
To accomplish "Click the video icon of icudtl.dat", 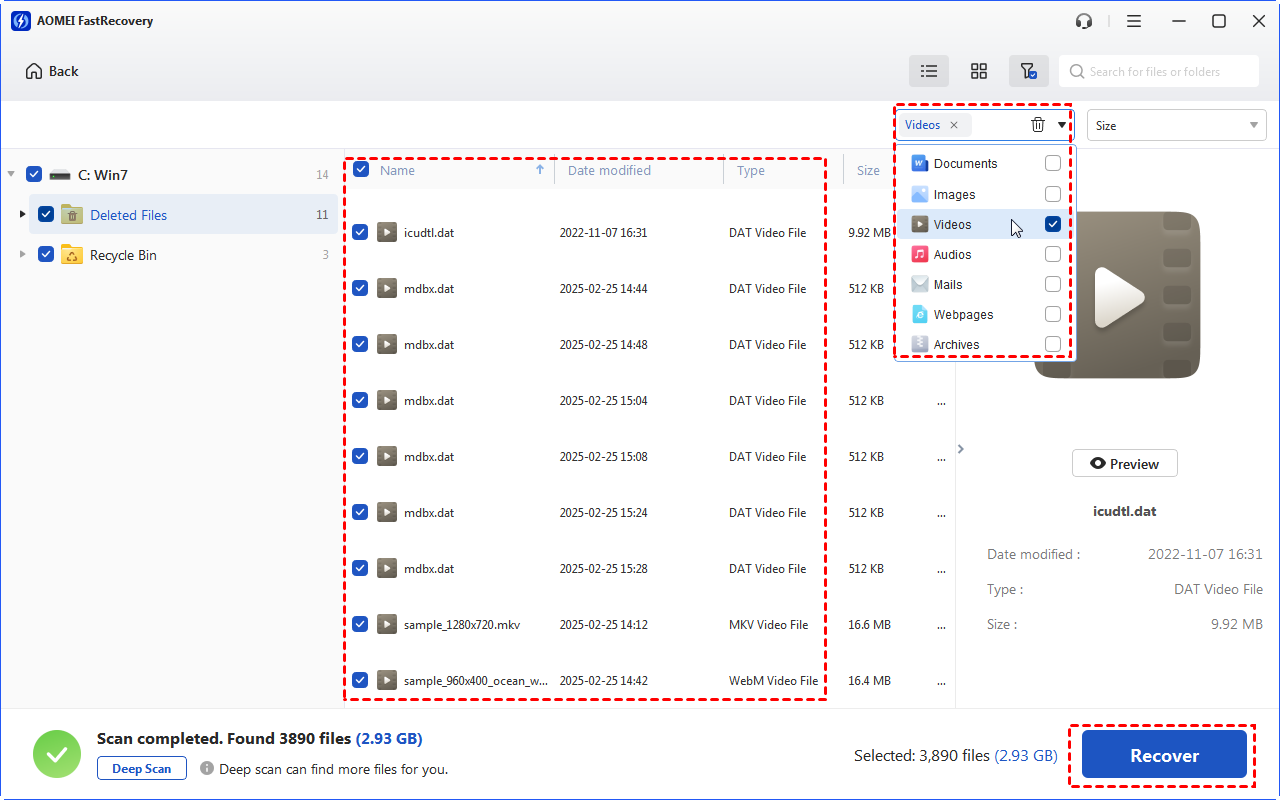I will pos(387,232).
